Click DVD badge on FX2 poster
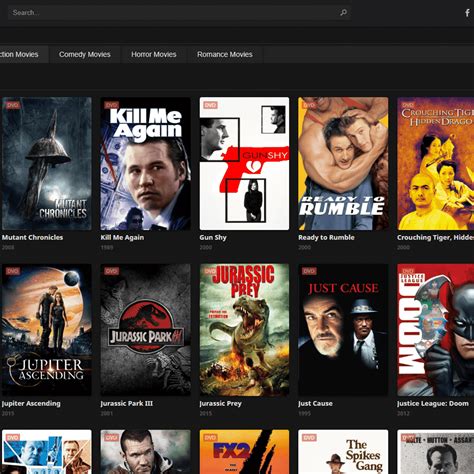This screenshot has height=474, width=474. pyautogui.click(x=210, y=437)
